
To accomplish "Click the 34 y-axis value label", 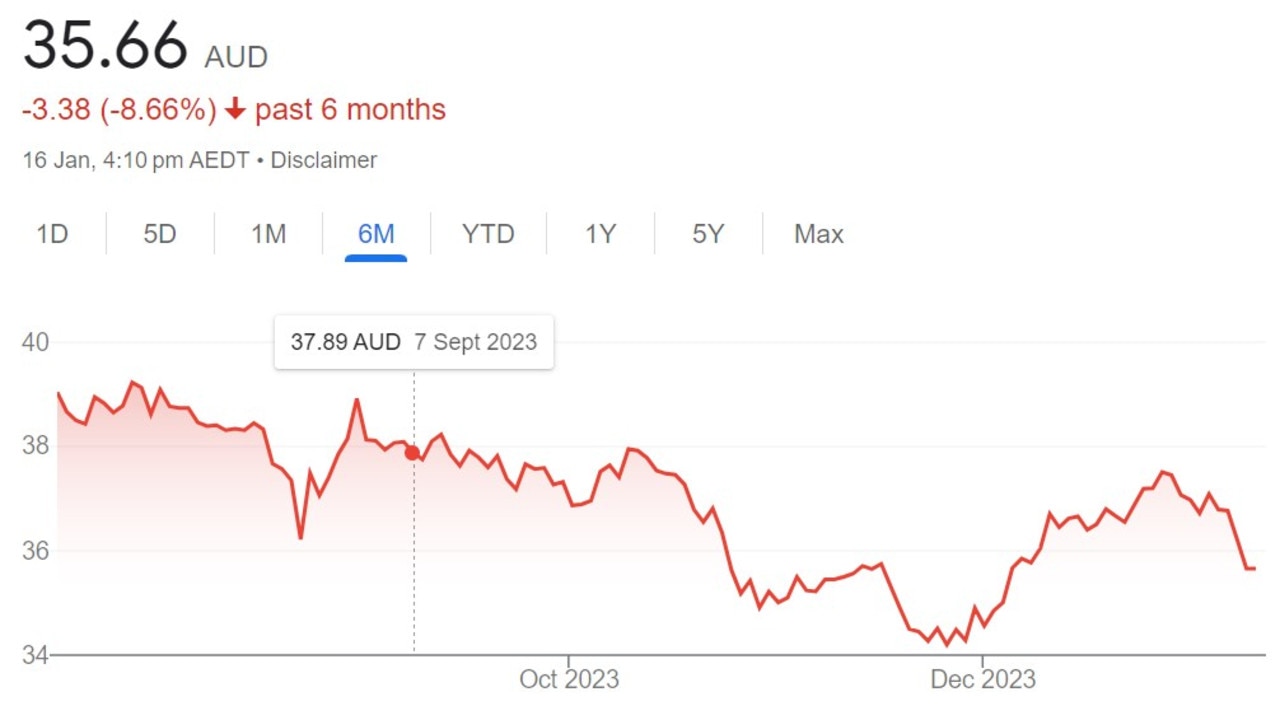I will pyautogui.click(x=35, y=656).
